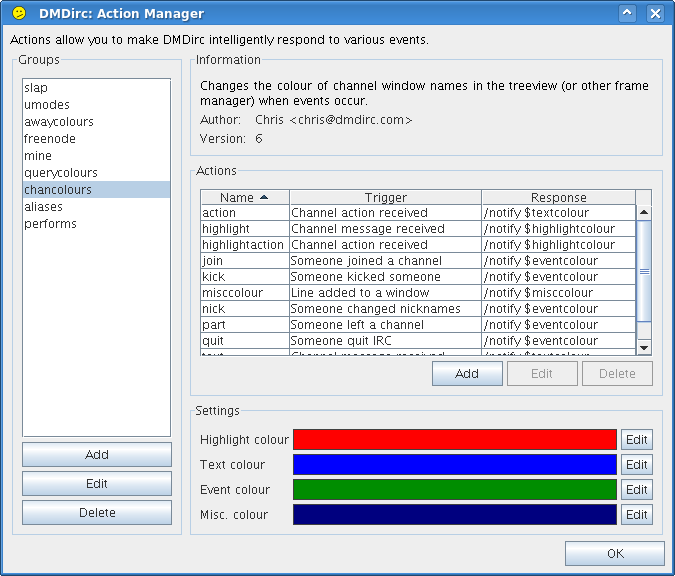
Task: Sort actions by the Response column header
Action: (x=558, y=197)
